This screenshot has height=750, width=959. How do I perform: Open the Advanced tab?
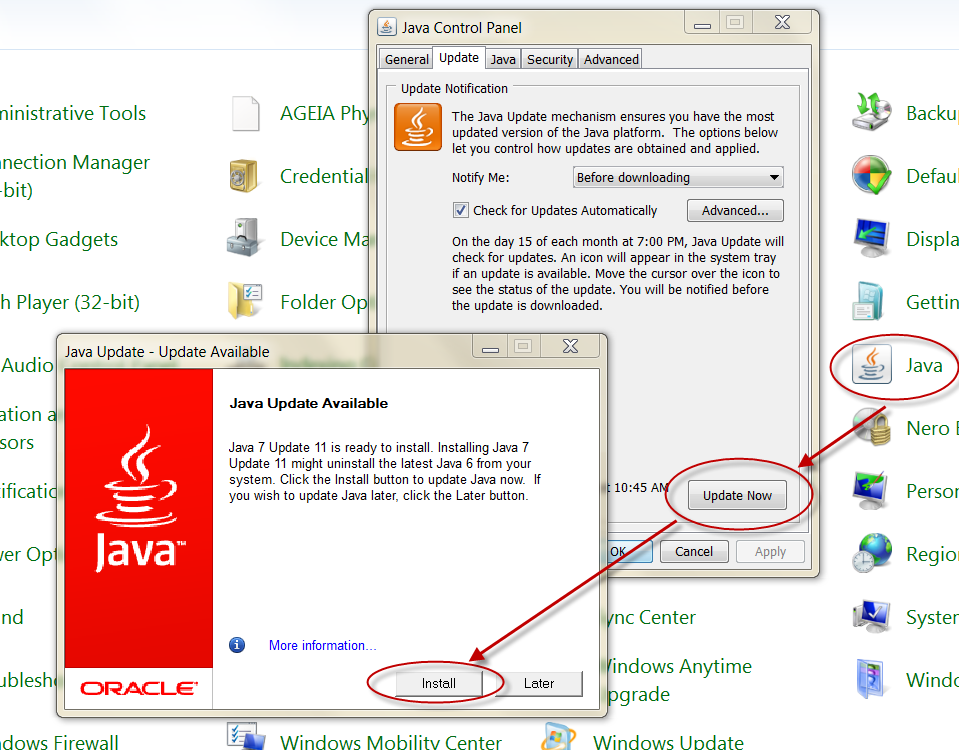(611, 59)
